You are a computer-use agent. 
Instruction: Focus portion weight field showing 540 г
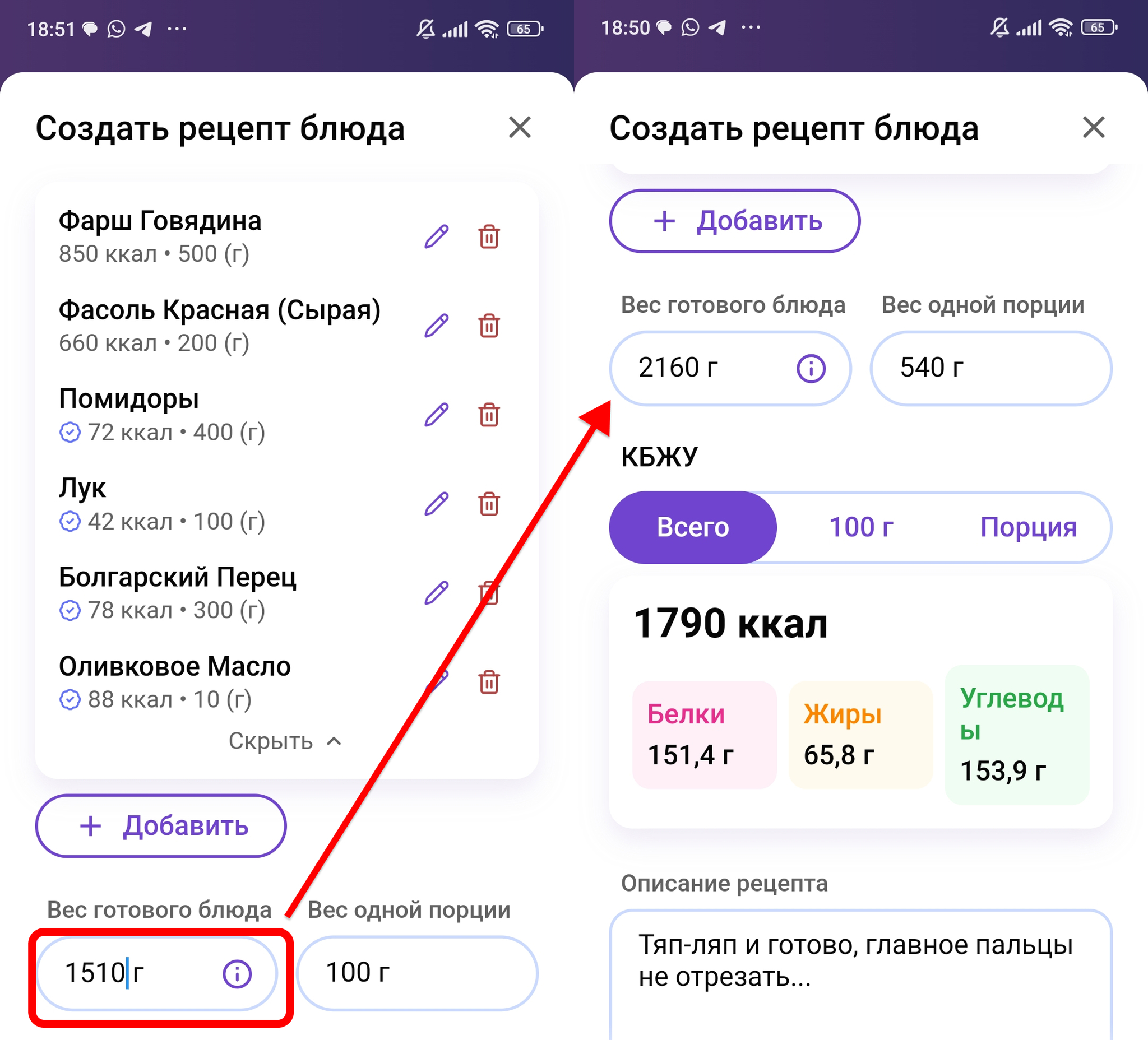(x=991, y=368)
